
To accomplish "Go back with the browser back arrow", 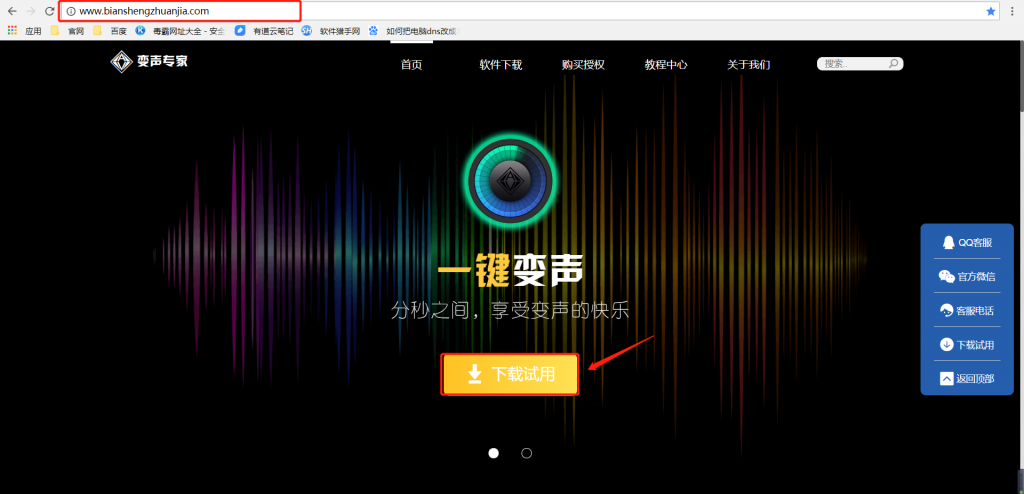I will pos(12,11).
